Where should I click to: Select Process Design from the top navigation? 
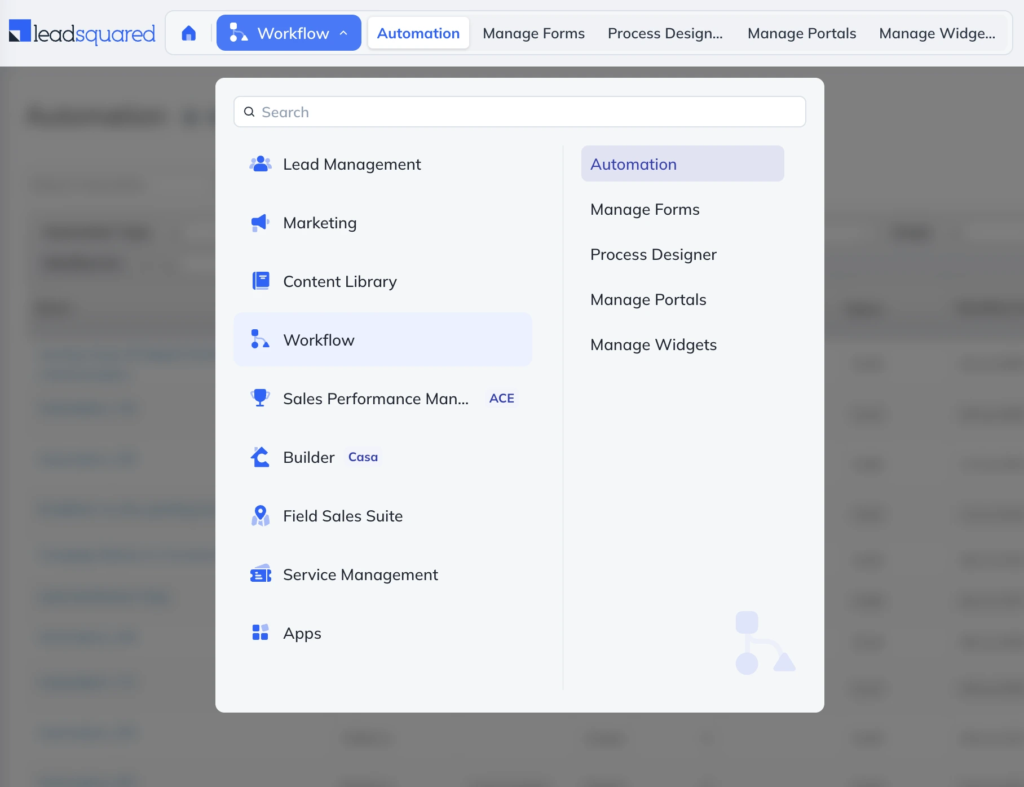pyautogui.click(x=665, y=33)
